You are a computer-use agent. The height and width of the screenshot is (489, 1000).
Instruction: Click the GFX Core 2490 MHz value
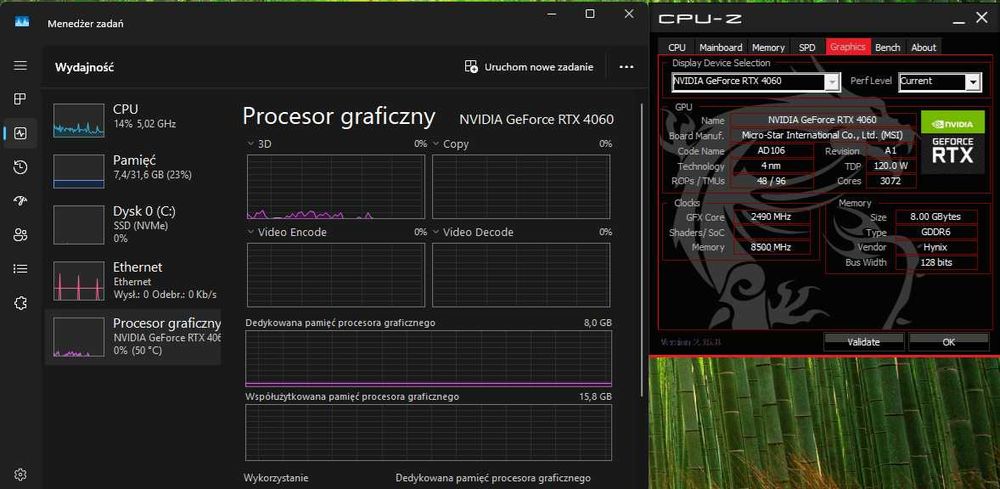pyautogui.click(x=770, y=217)
